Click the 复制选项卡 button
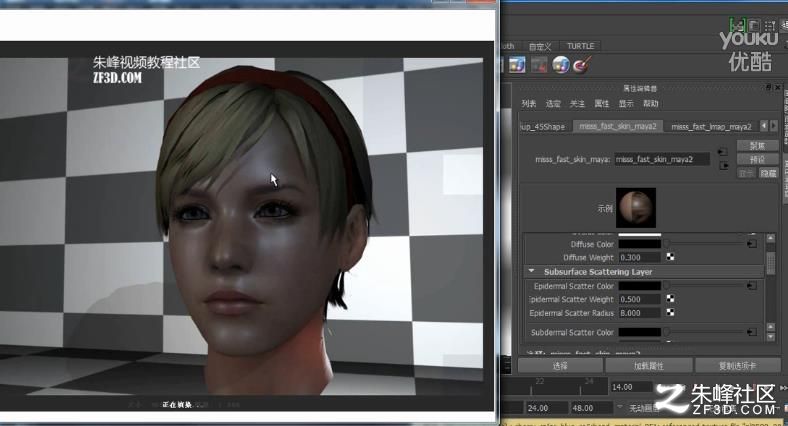788x426 pixels. 737,366
